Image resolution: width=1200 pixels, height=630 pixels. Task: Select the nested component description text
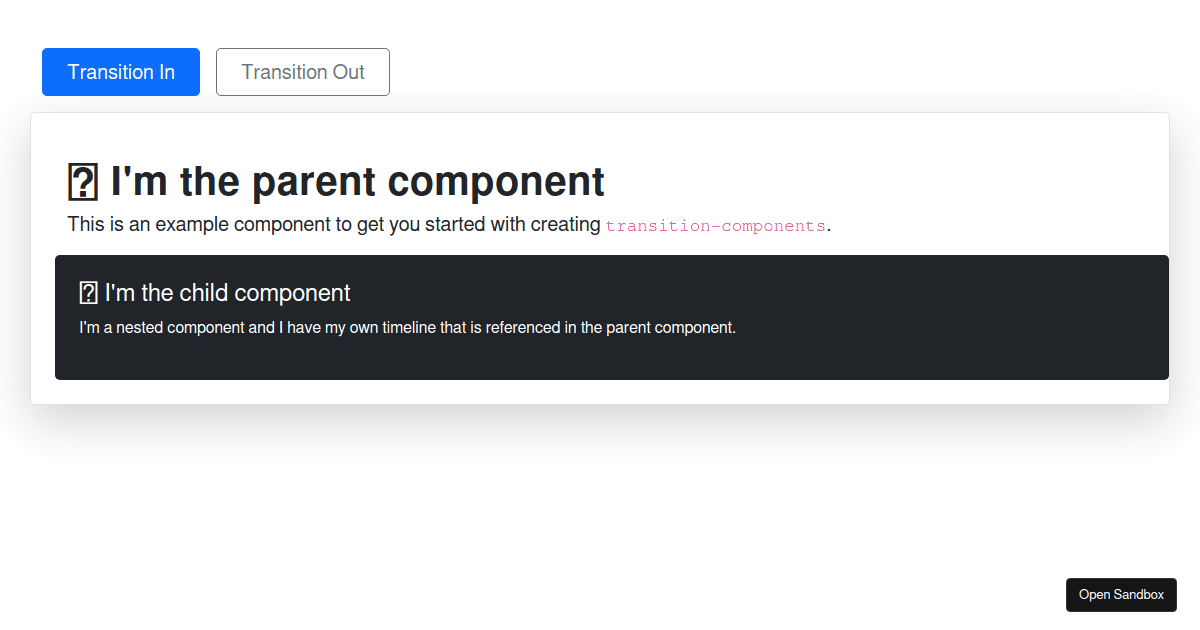406,327
